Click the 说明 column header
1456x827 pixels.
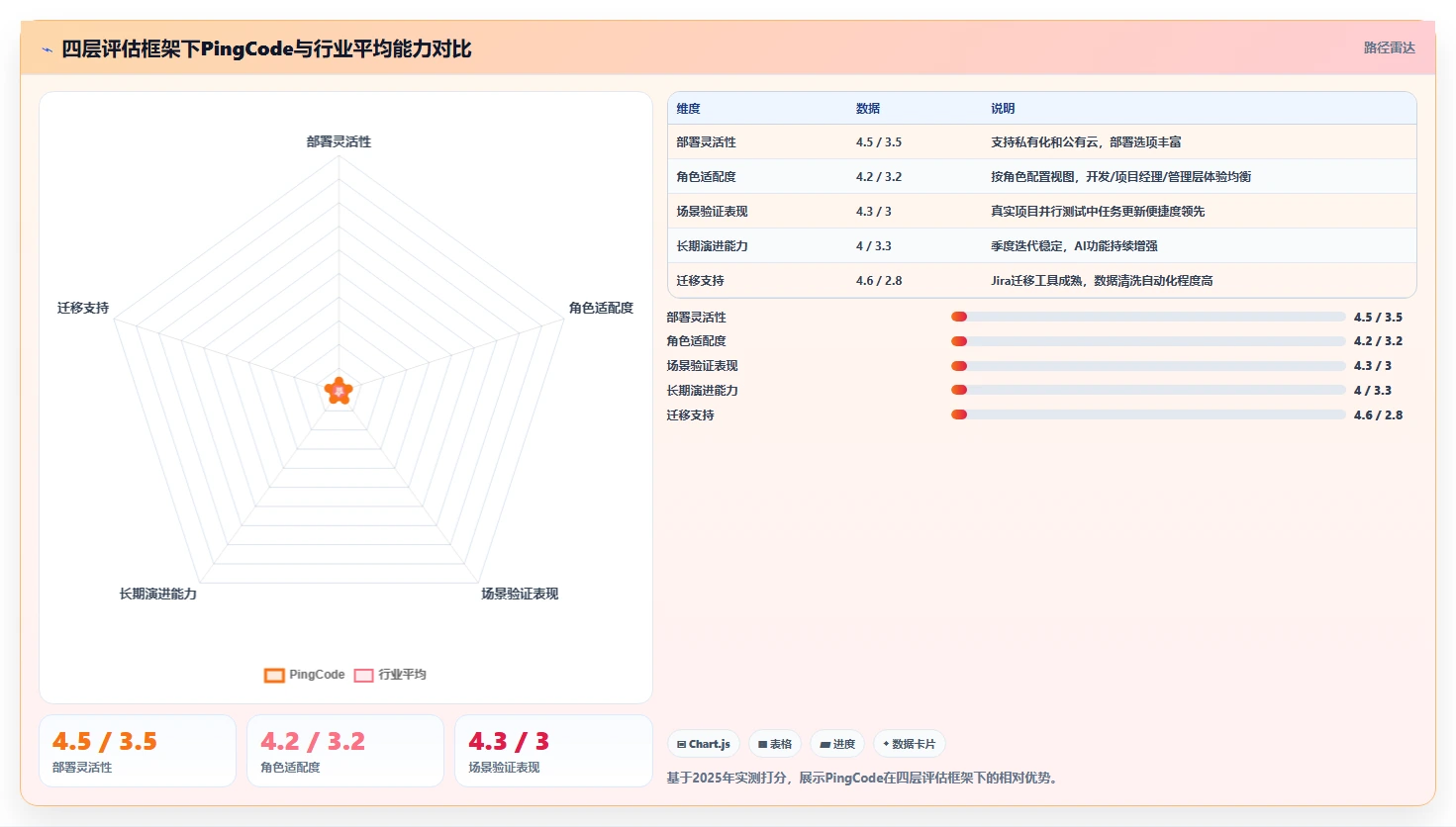click(x=1003, y=109)
